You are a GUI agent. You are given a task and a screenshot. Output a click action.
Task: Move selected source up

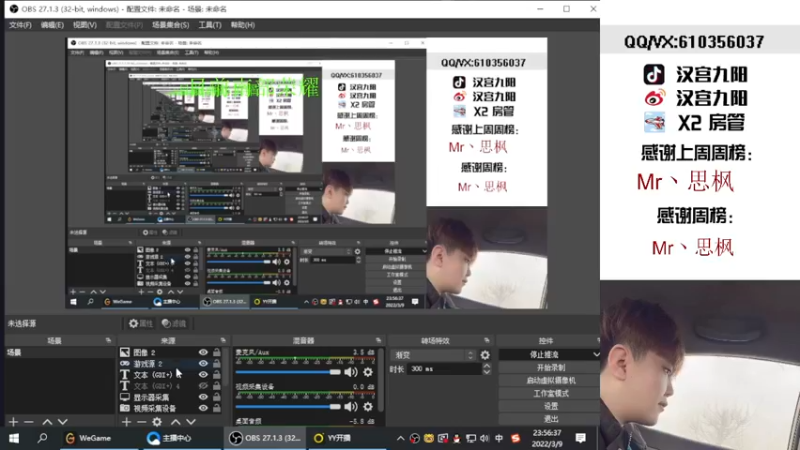pyautogui.click(x=175, y=422)
